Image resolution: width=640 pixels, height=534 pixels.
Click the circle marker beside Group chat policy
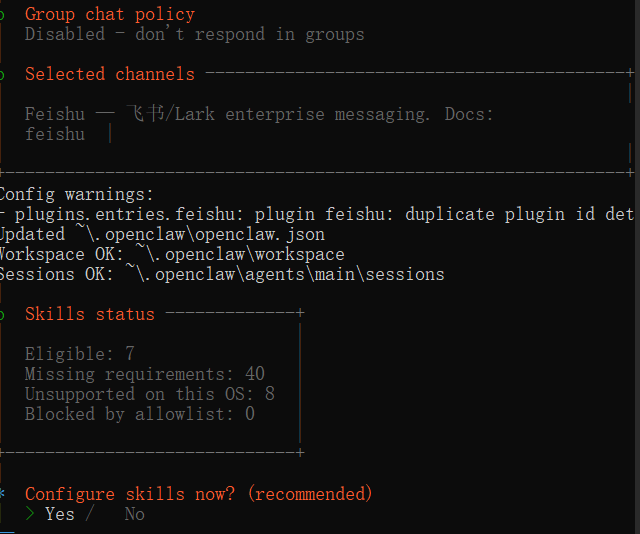pos(3,15)
